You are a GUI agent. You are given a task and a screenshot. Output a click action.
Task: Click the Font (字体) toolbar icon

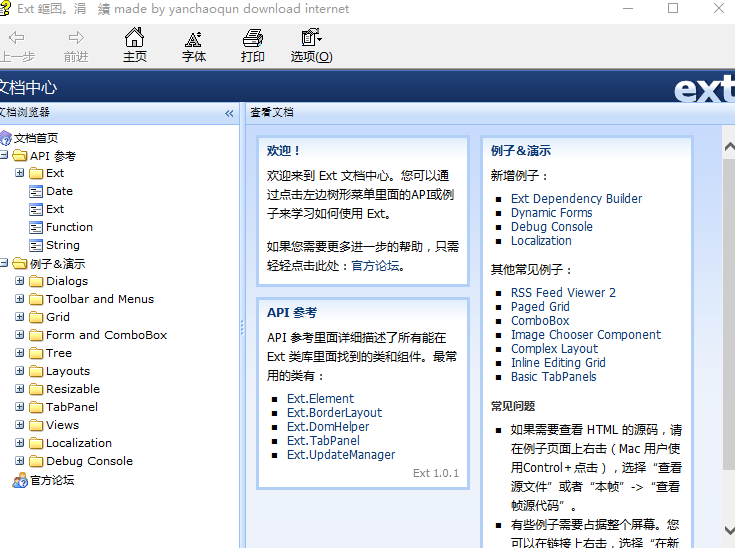(194, 39)
